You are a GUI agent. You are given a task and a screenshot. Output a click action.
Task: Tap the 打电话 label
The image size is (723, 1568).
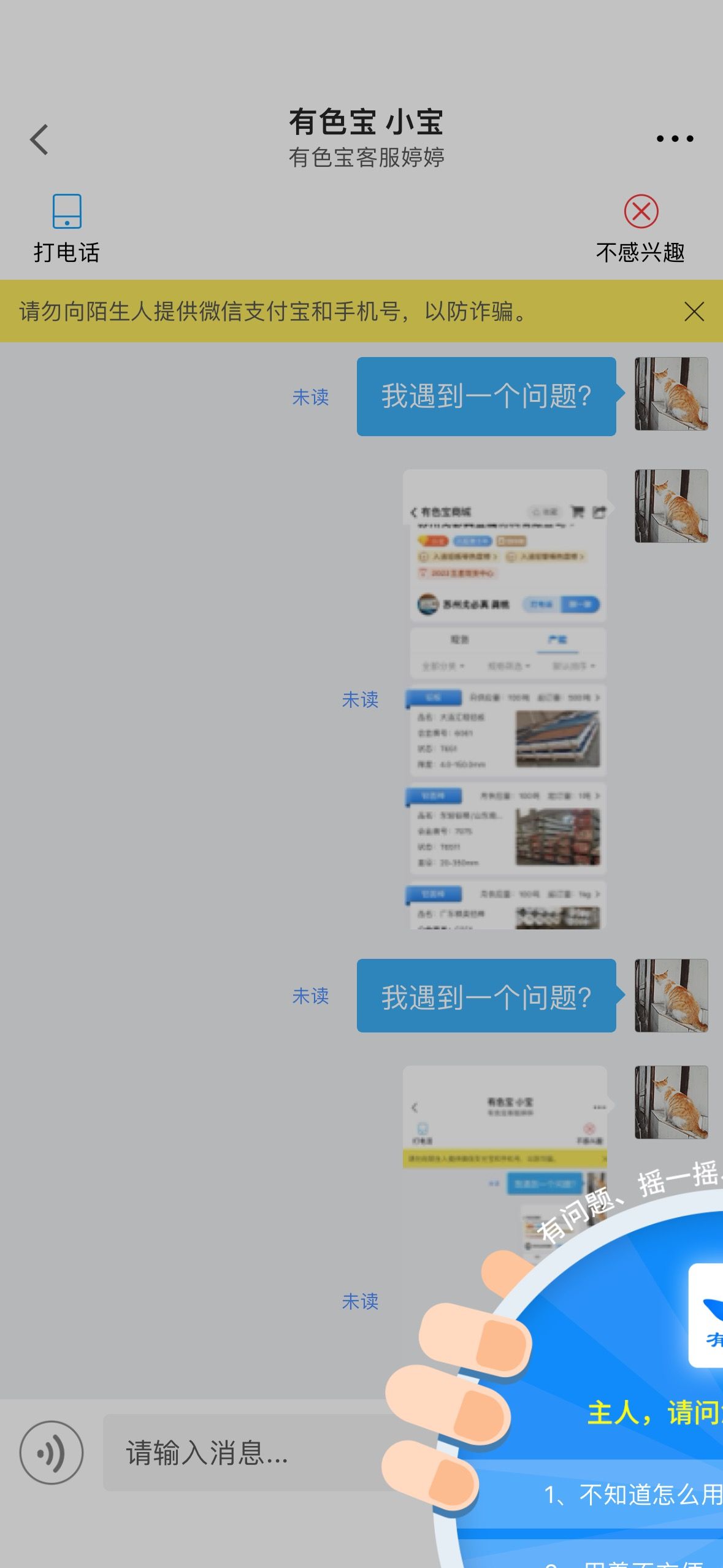coord(67,252)
